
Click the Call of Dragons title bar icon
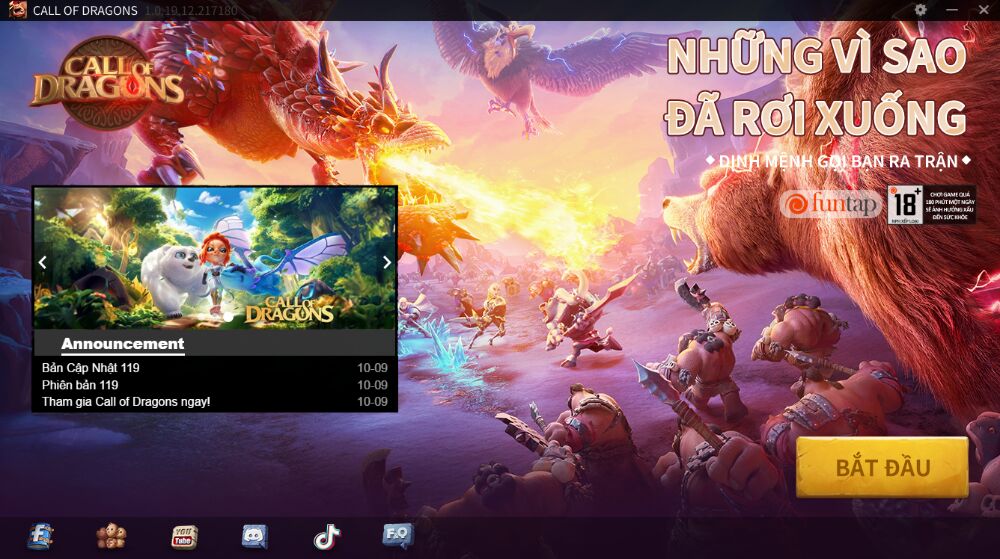tap(17, 10)
